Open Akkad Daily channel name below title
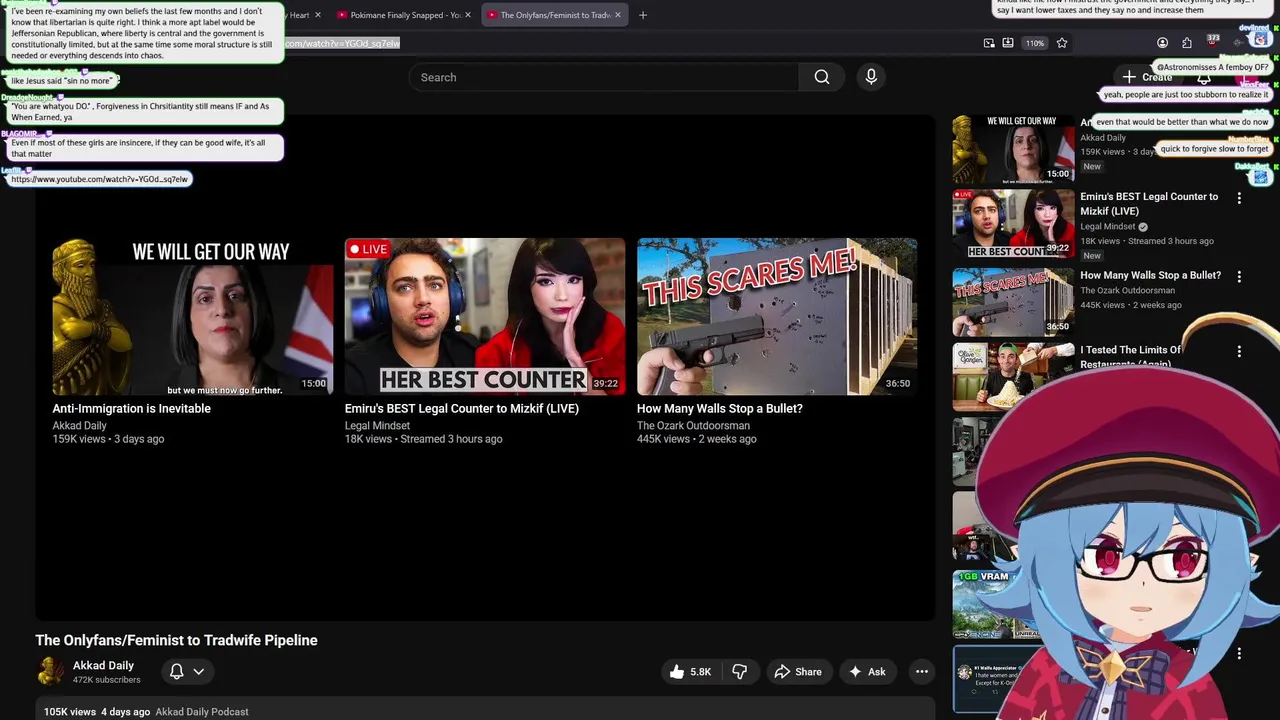The height and width of the screenshot is (720, 1280). tap(103, 665)
